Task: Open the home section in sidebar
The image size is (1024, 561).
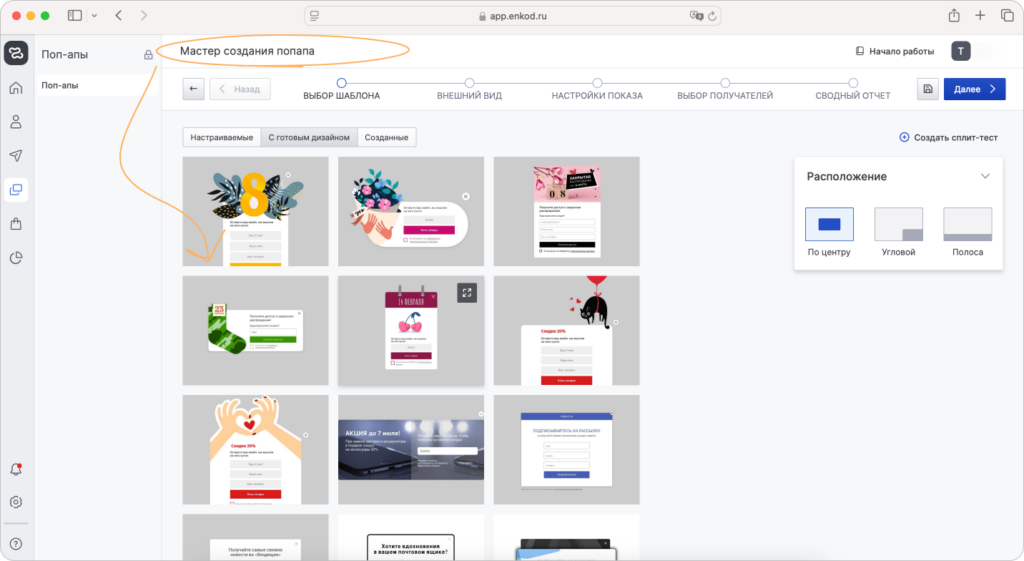Action: coord(16,88)
